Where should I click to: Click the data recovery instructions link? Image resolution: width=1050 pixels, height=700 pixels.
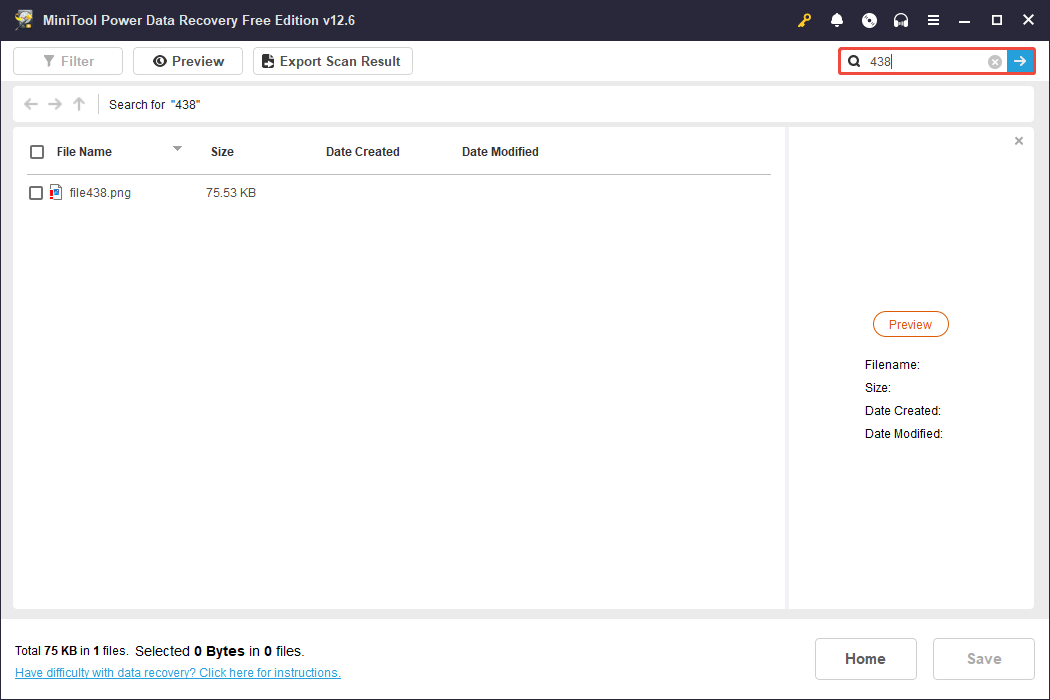(x=177, y=672)
